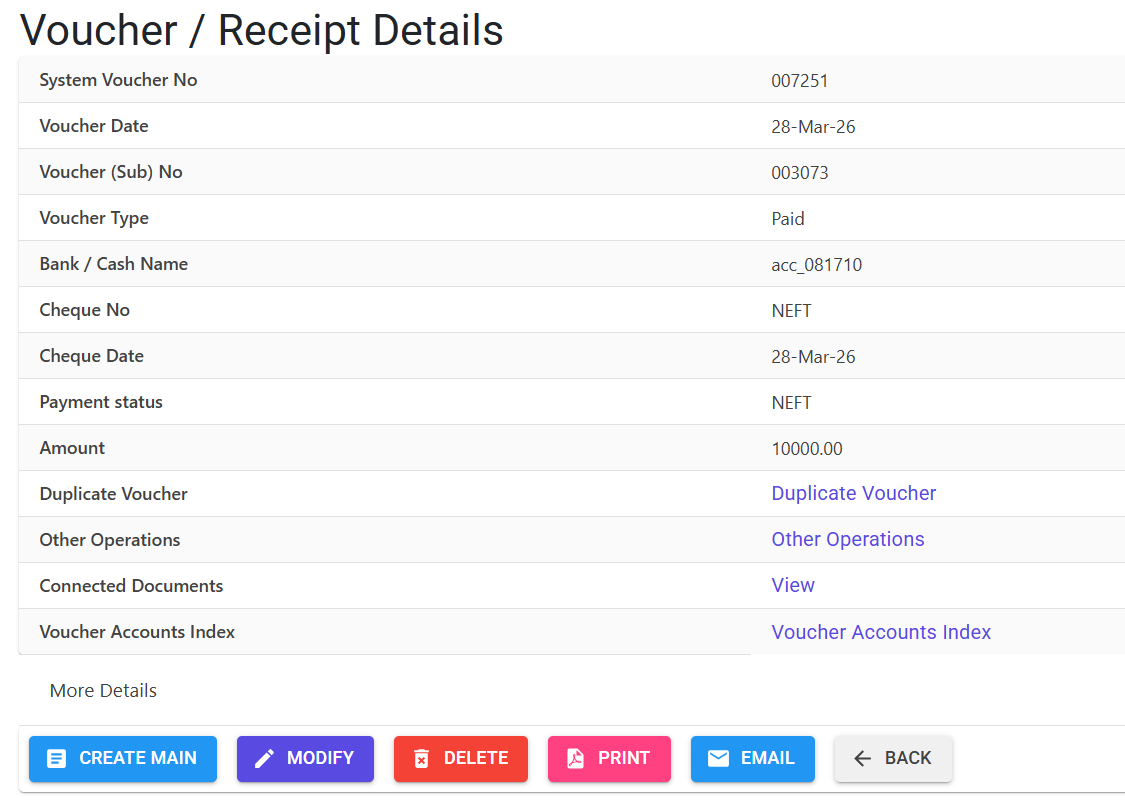1125x804 pixels.
Task: Click the Voucher Type label
Action: (94, 218)
